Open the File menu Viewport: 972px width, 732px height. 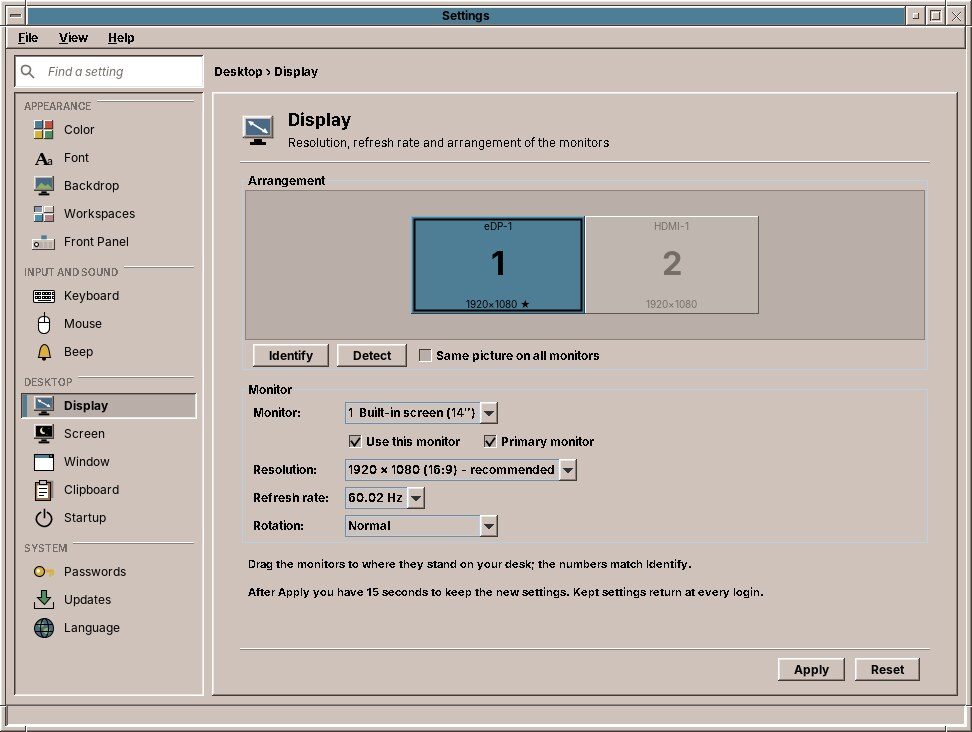tap(28, 38)
